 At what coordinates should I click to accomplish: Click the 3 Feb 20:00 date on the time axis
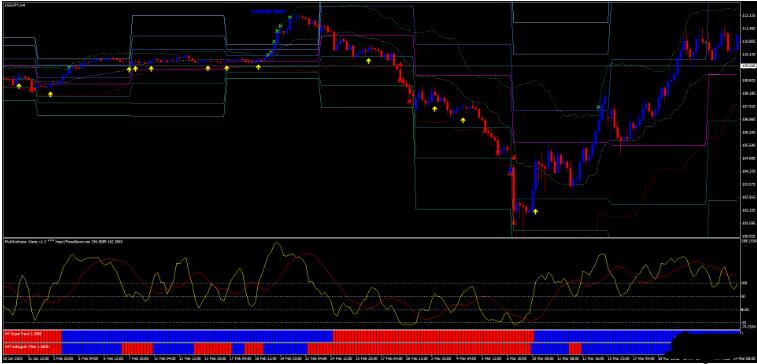point(62,359)
